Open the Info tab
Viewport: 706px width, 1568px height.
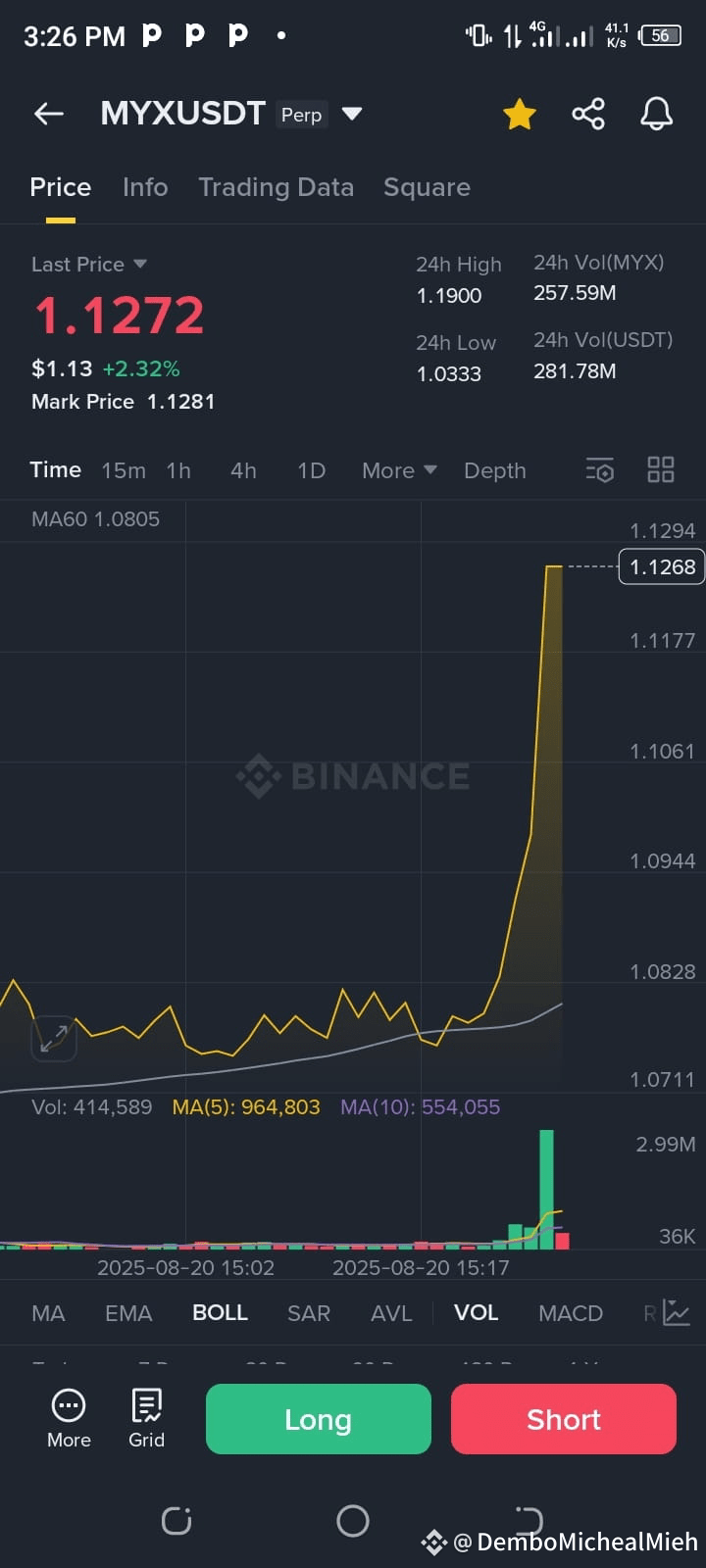coord(144,187)
